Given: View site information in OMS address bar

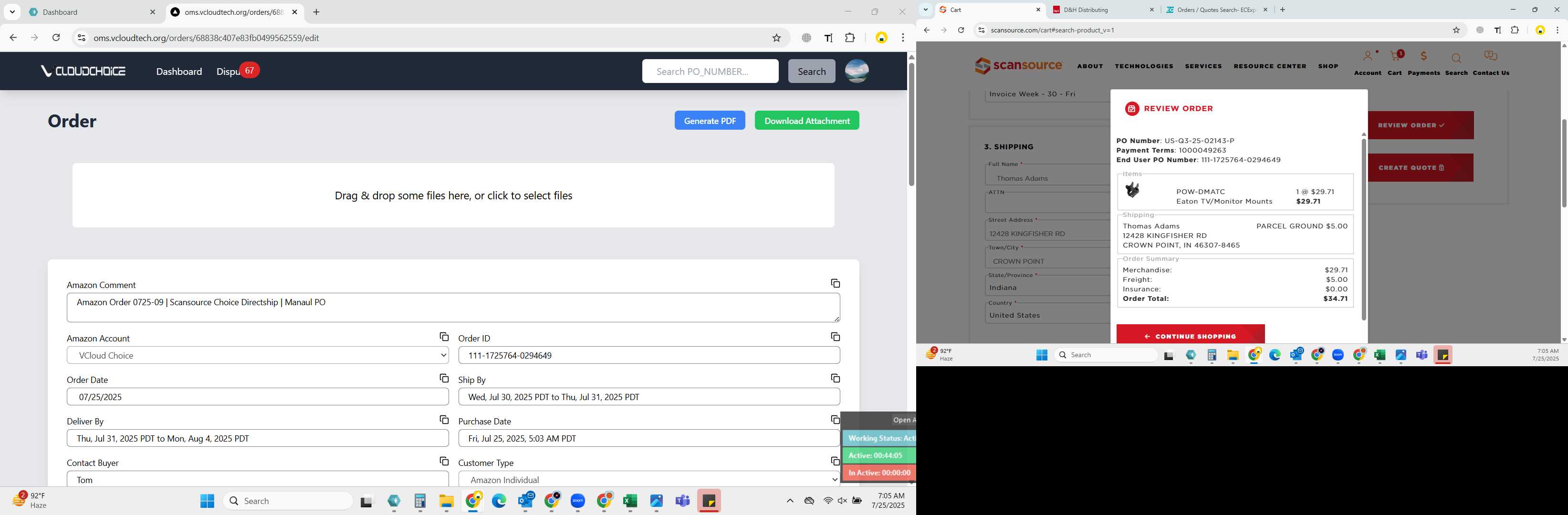Looking at the screenshot, I should point(81,38).
